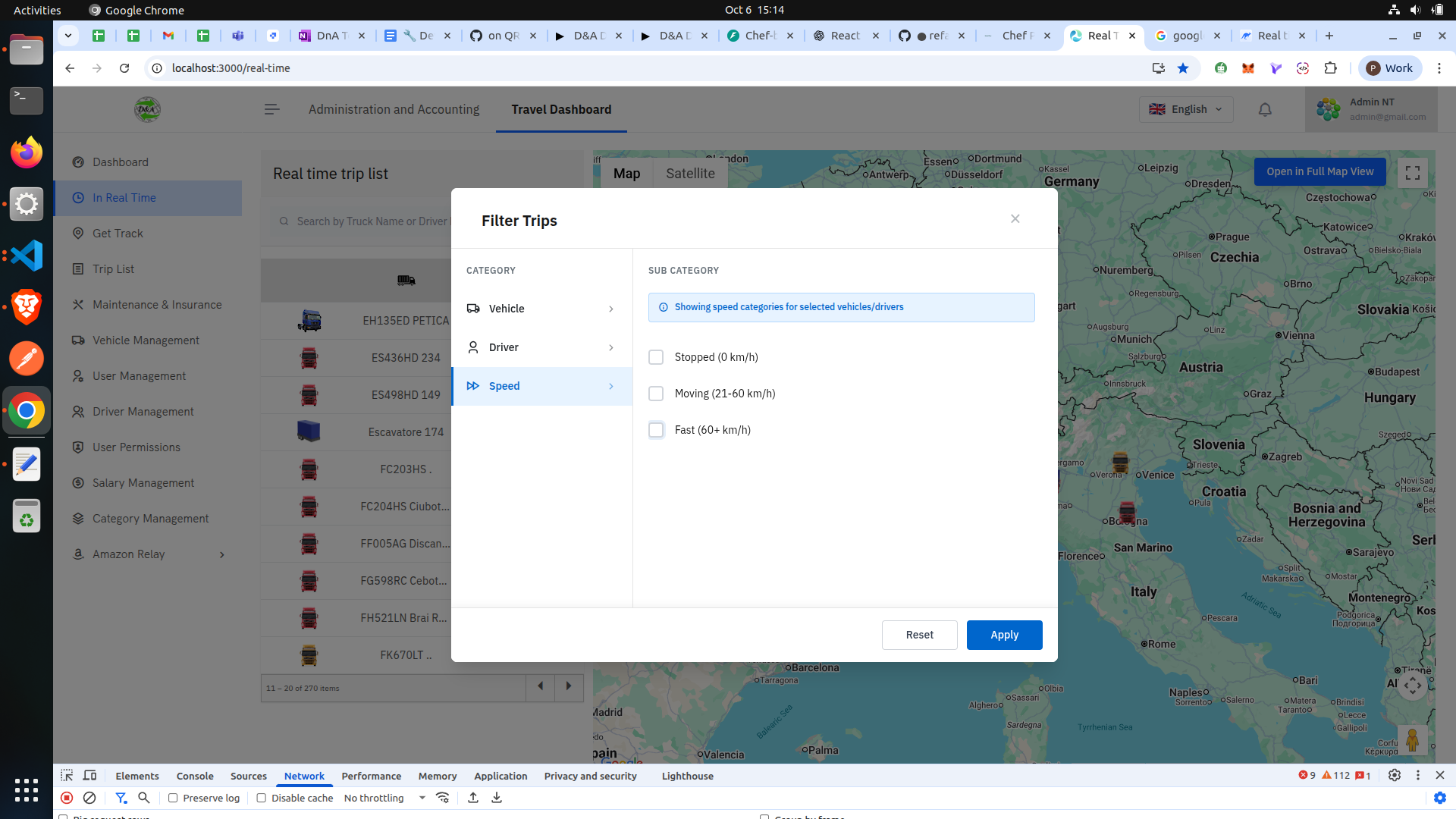The height and width of the screenshot is (819, 1456).
Task: Go to next page of trip list
Action: (569, 686)
